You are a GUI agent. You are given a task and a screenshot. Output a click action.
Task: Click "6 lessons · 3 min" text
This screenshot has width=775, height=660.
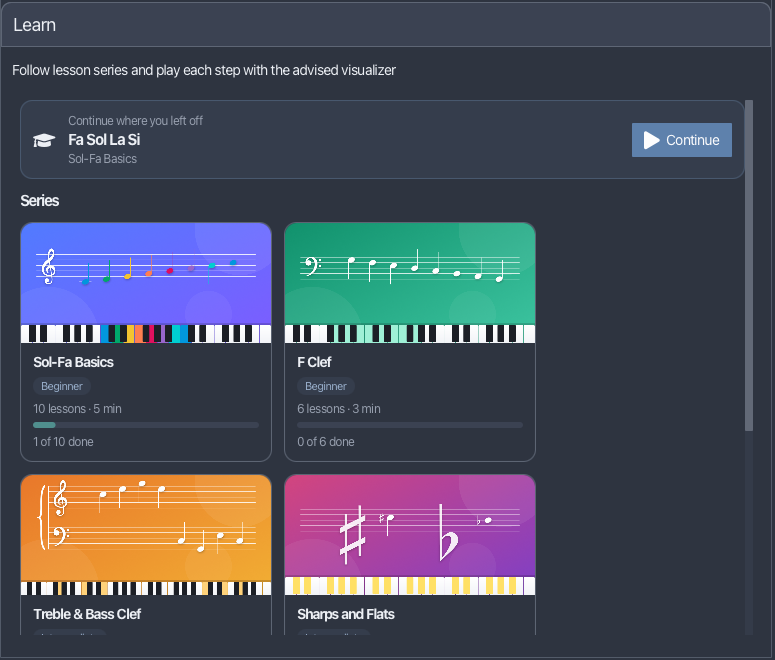click(x=339, y=409)
